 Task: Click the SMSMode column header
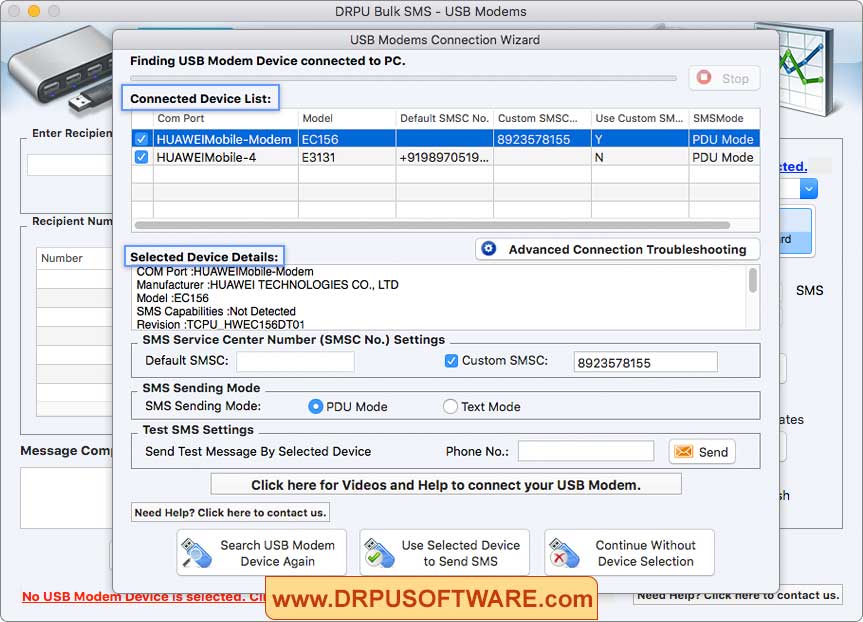[724, 118]
